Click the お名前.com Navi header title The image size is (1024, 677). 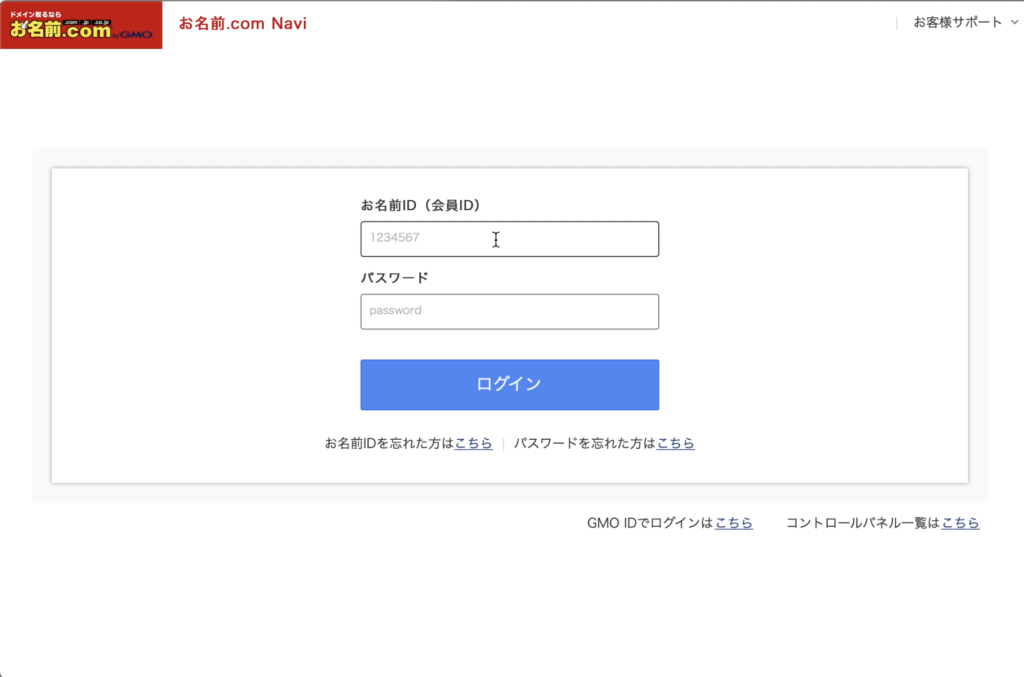(x=242, y=23)
